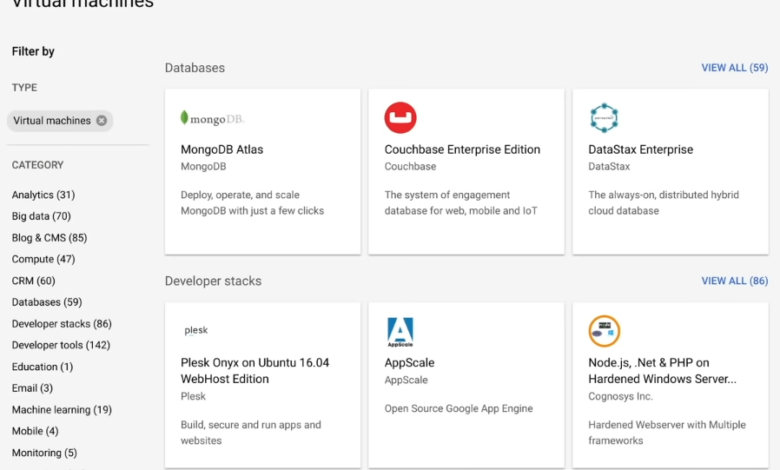Filter by Education (1) category
The height and width of the screenshot is (470, 780).
[x=42, y=367]
